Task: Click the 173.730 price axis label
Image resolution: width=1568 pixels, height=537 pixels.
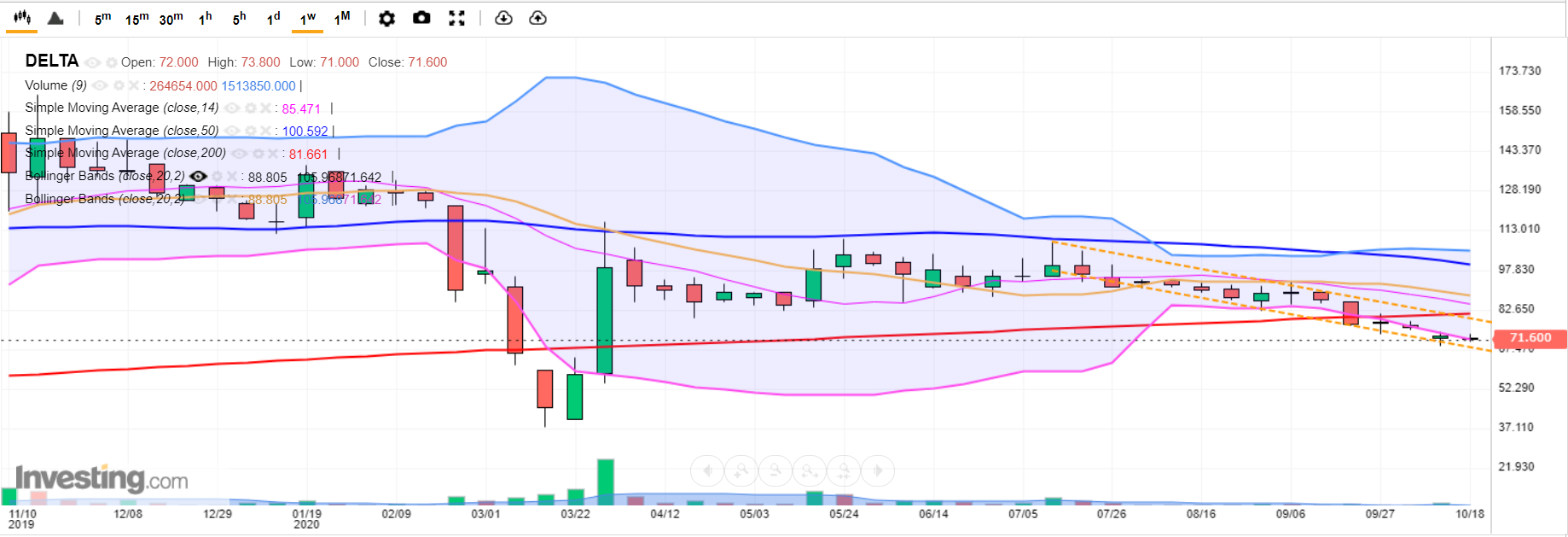Action: tap(1519, 71)
